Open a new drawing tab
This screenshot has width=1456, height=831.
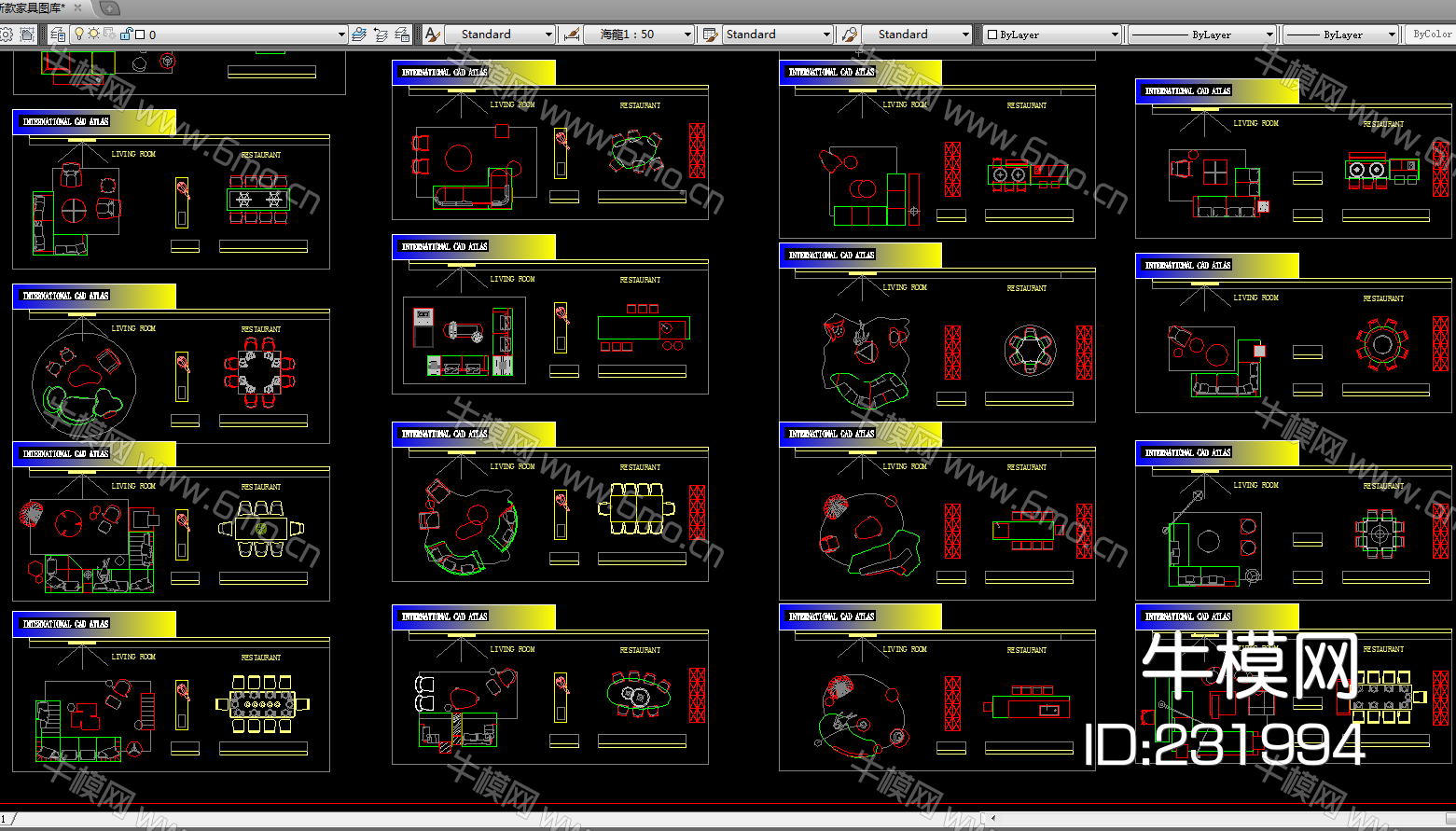point(109,8)
